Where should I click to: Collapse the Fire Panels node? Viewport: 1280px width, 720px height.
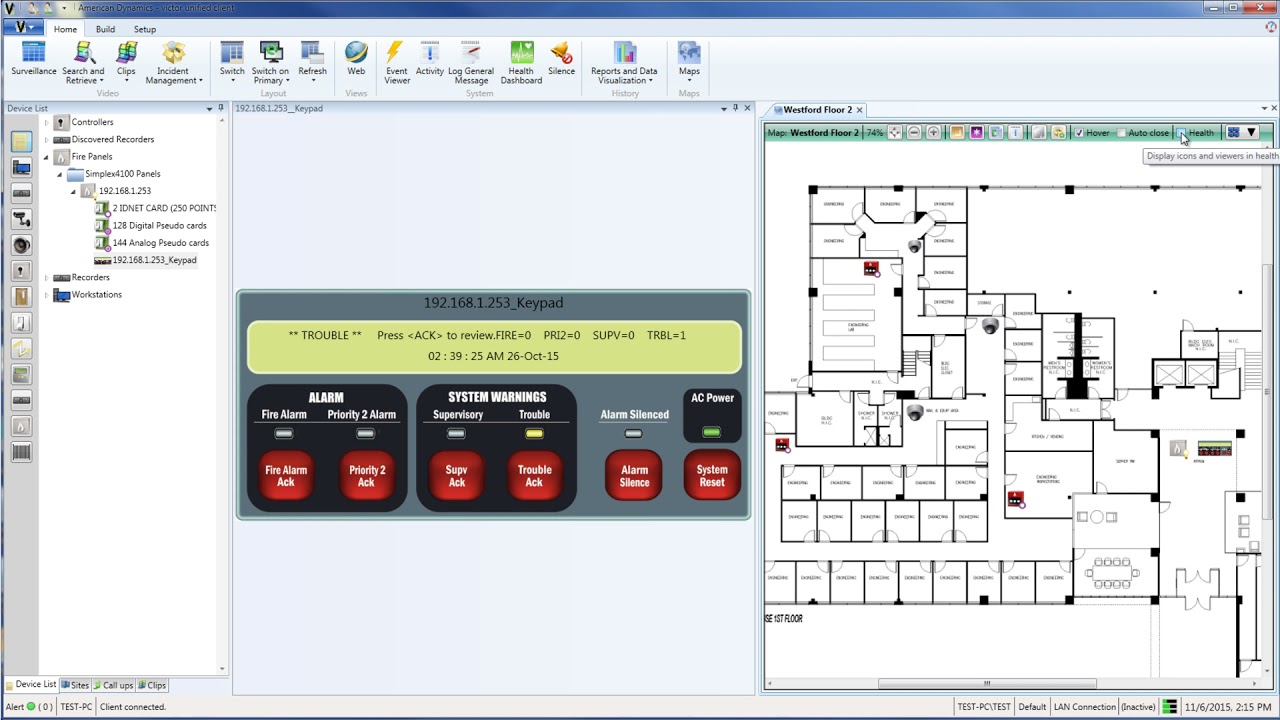pos(46,157)
